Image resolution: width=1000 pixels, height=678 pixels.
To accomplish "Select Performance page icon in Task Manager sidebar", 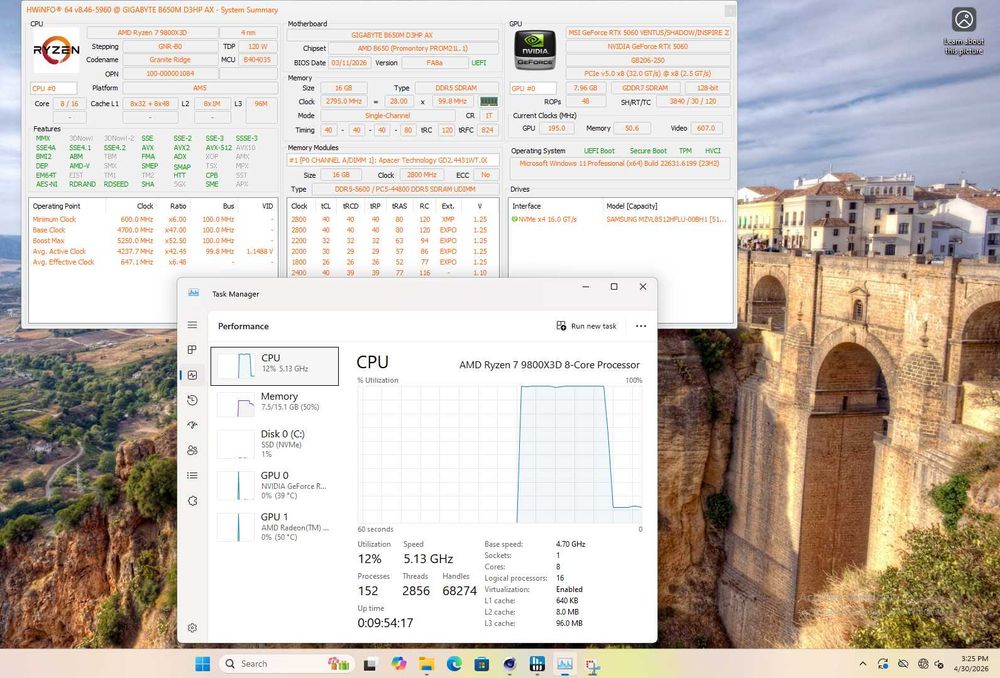I will click(x=192, y=375).
